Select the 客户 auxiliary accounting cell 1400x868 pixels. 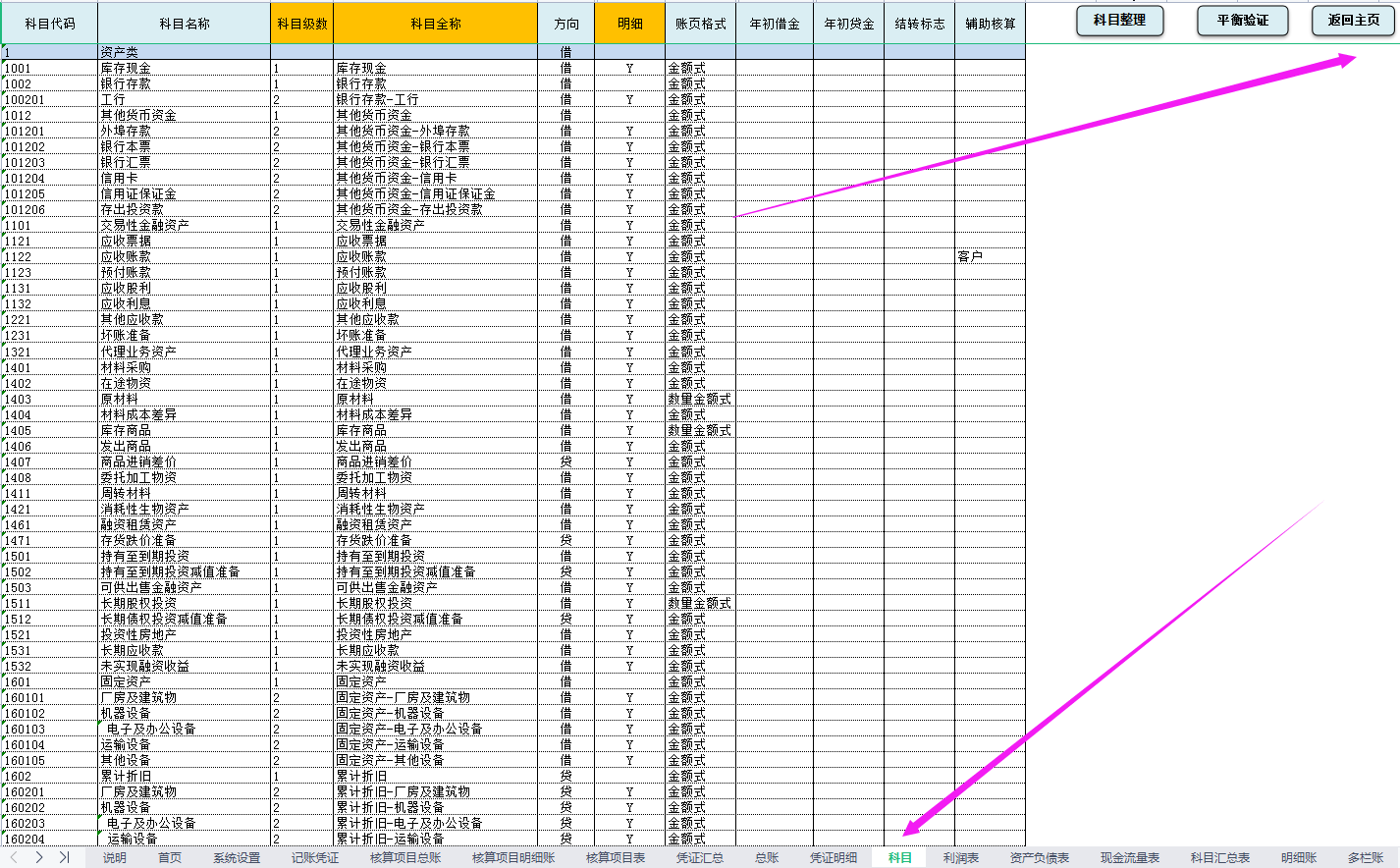pyautogui.click(x=991, y=257)
